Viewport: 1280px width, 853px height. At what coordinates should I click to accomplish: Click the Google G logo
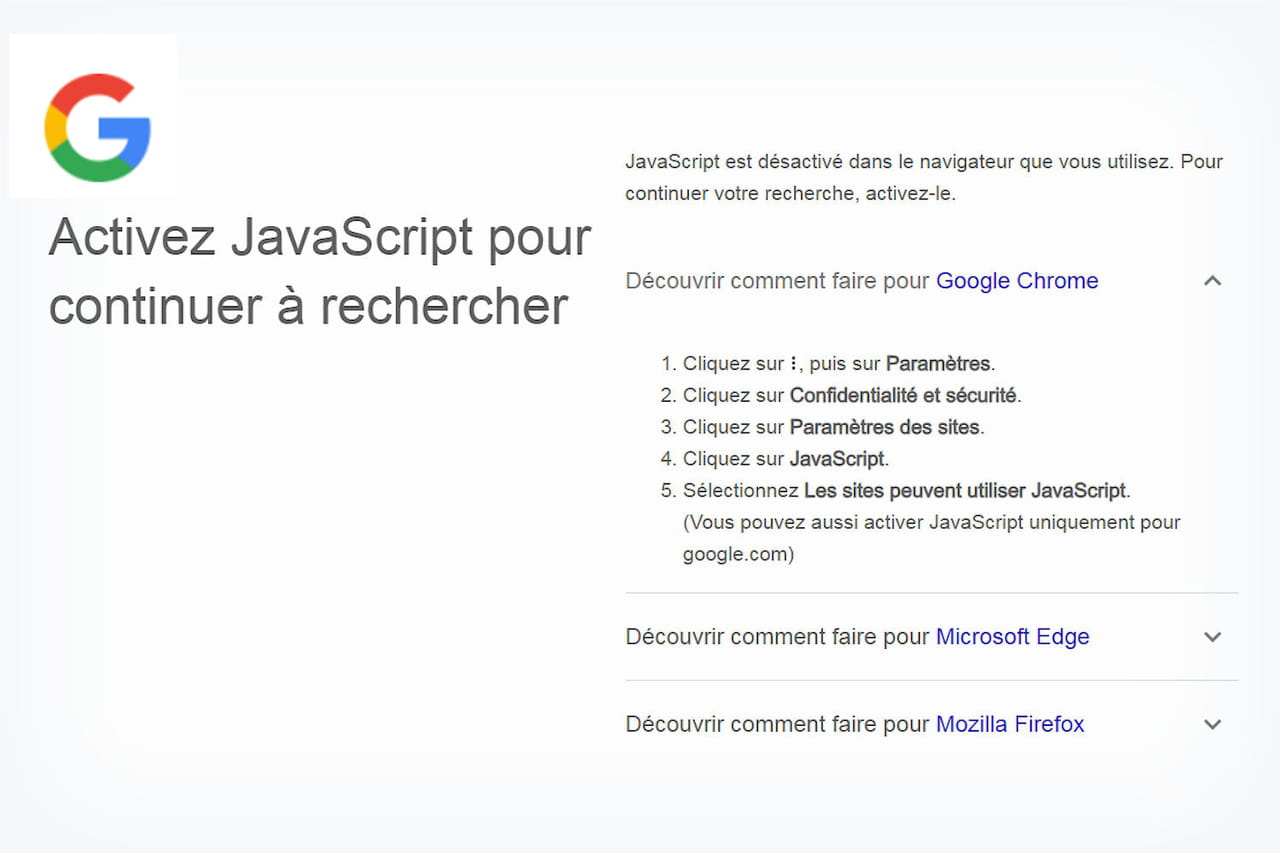point(98,127)
